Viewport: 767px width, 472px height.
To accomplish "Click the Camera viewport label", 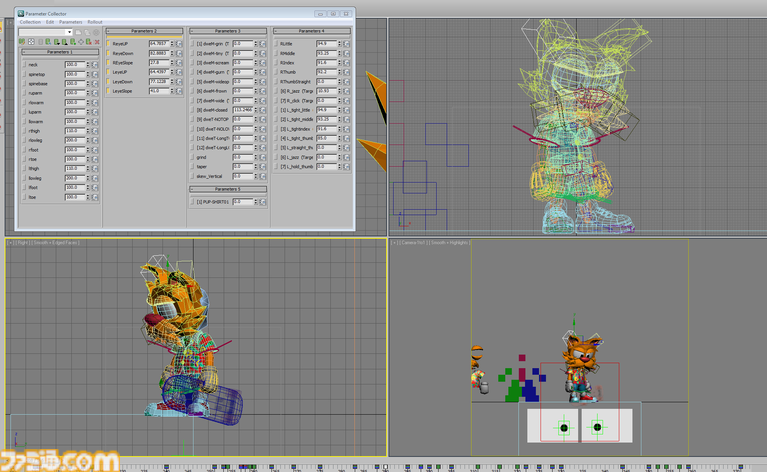I will point(414,243).
